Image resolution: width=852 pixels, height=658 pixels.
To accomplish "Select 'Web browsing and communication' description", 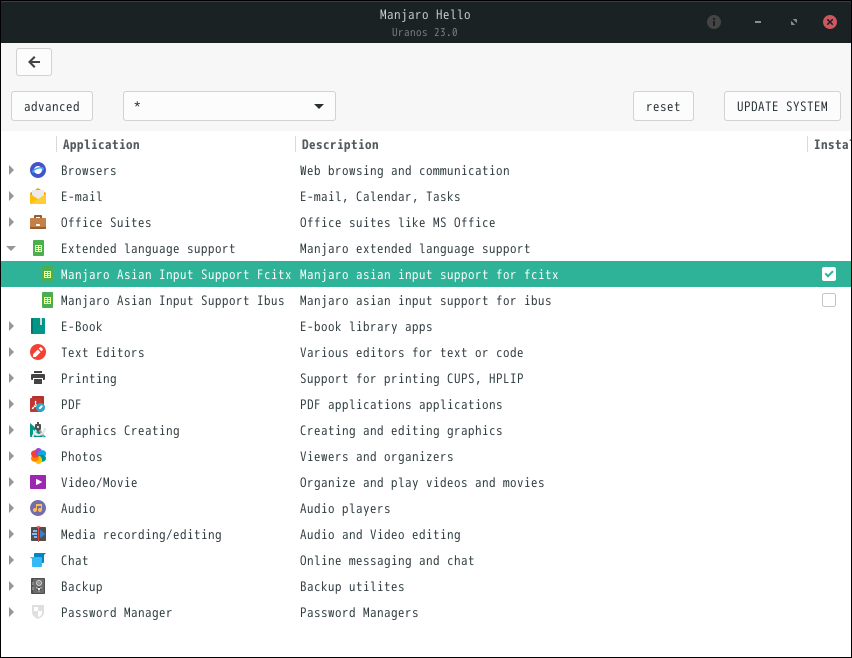I will [x=405, y=171].
